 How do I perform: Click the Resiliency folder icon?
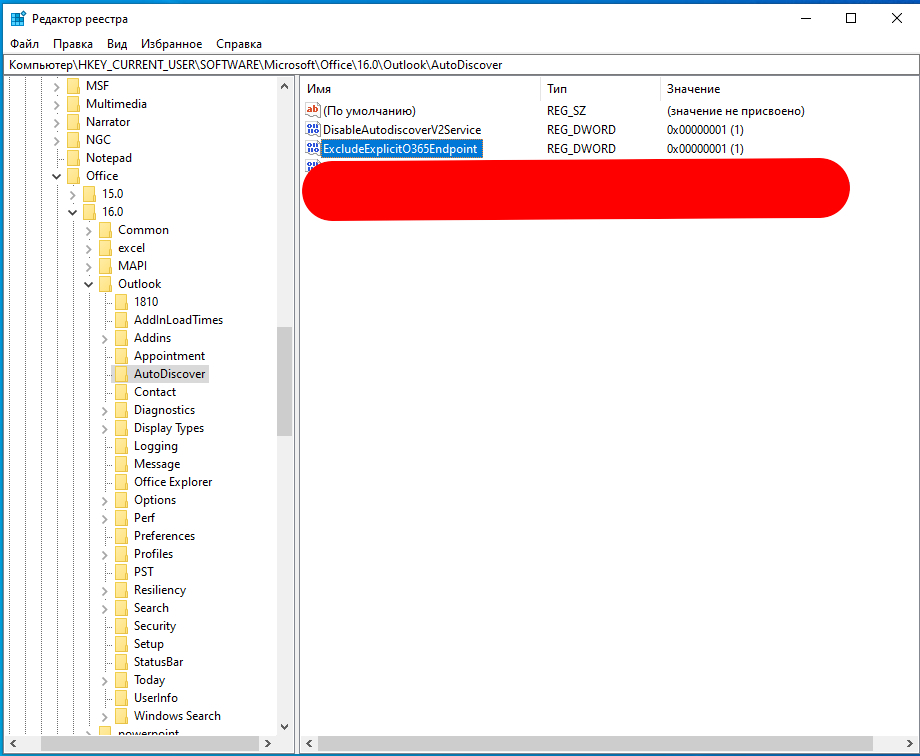point(121,590)
